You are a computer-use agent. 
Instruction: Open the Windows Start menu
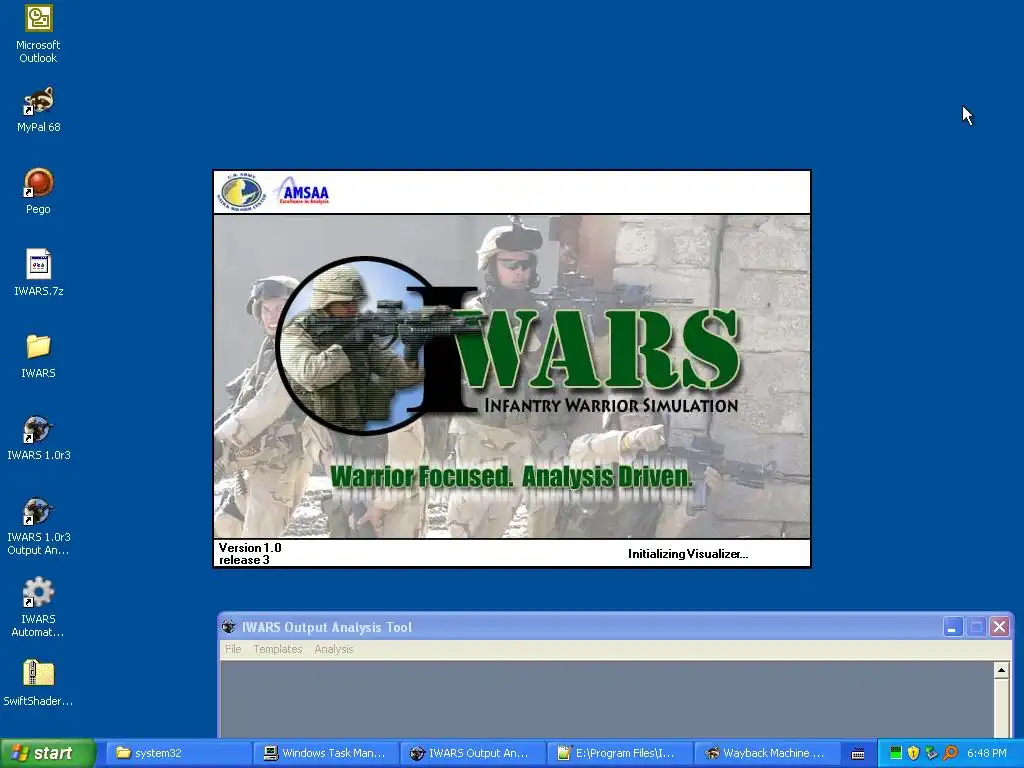47,753
